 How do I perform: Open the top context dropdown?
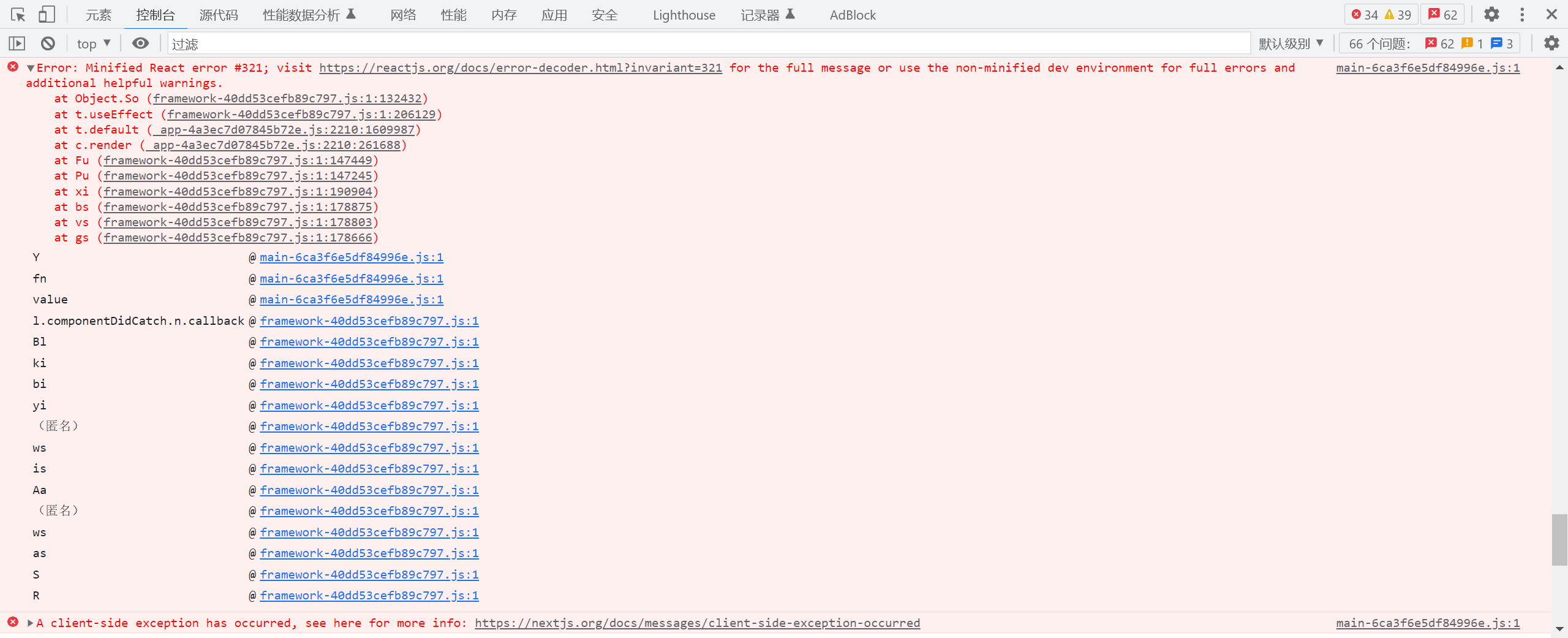[94, 44]
